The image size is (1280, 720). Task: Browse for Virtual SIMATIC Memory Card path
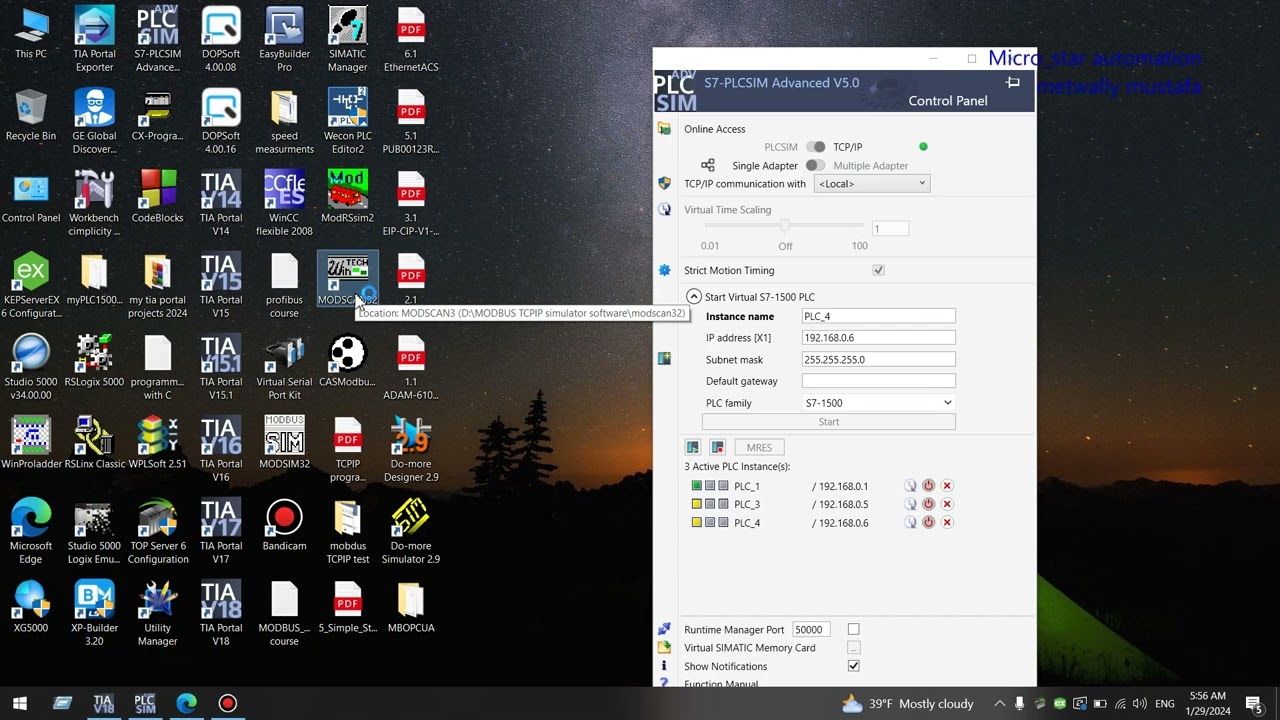click(853, 648)
